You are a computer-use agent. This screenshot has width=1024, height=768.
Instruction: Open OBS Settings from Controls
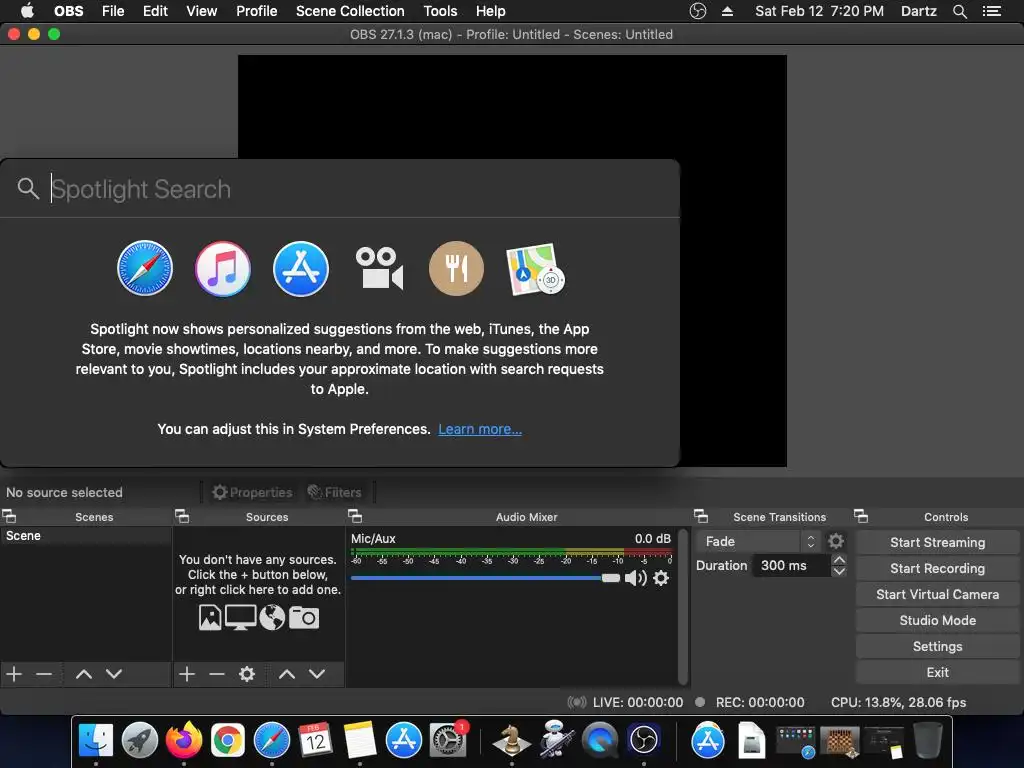[937, 647]
